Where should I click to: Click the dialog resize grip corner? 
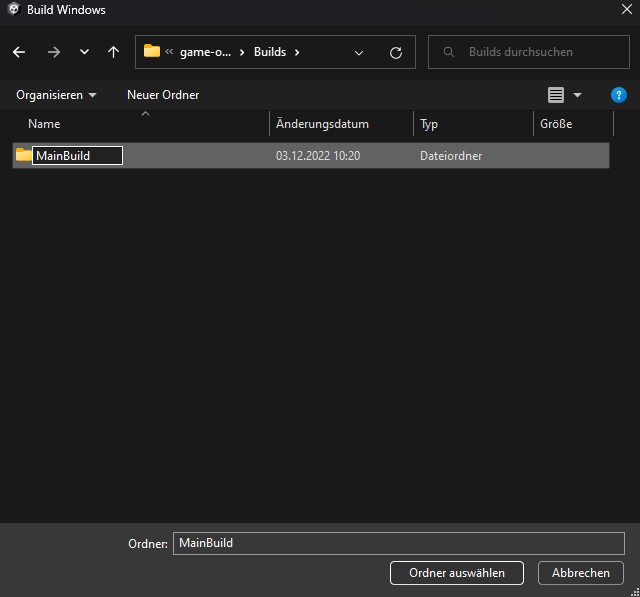[635, 592]
